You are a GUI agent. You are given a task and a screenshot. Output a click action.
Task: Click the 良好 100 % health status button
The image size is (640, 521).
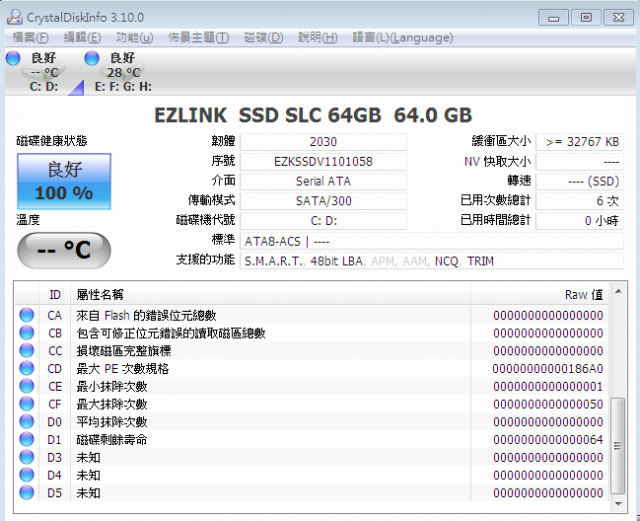64,181
